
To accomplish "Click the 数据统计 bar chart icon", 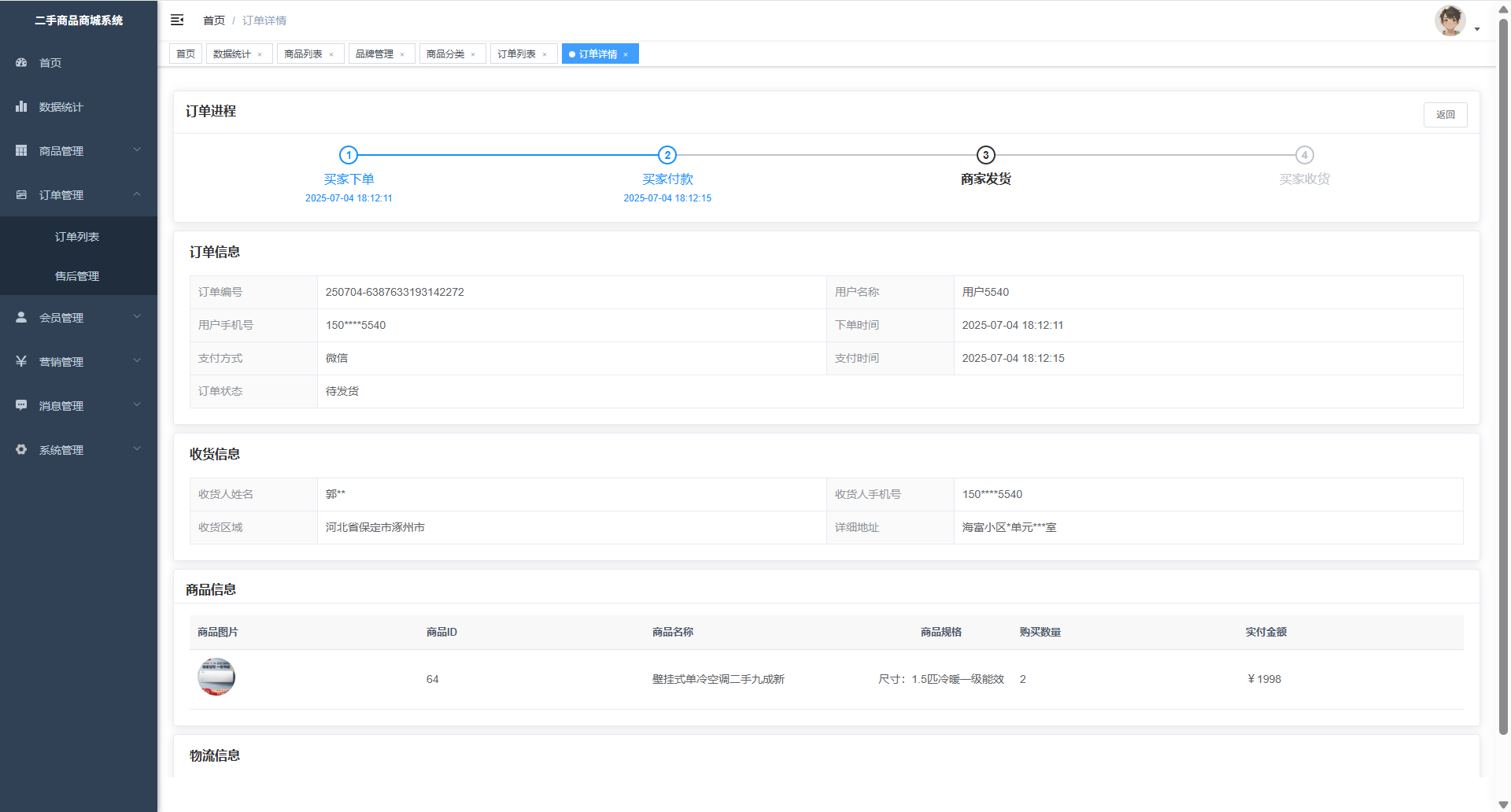I will point(21,106).
